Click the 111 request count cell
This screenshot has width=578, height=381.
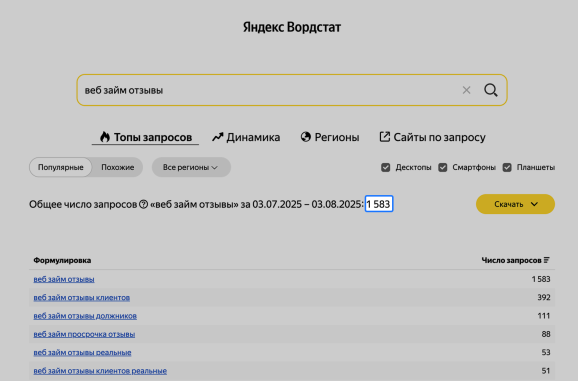pyautogui.click(x=544, y=316)
